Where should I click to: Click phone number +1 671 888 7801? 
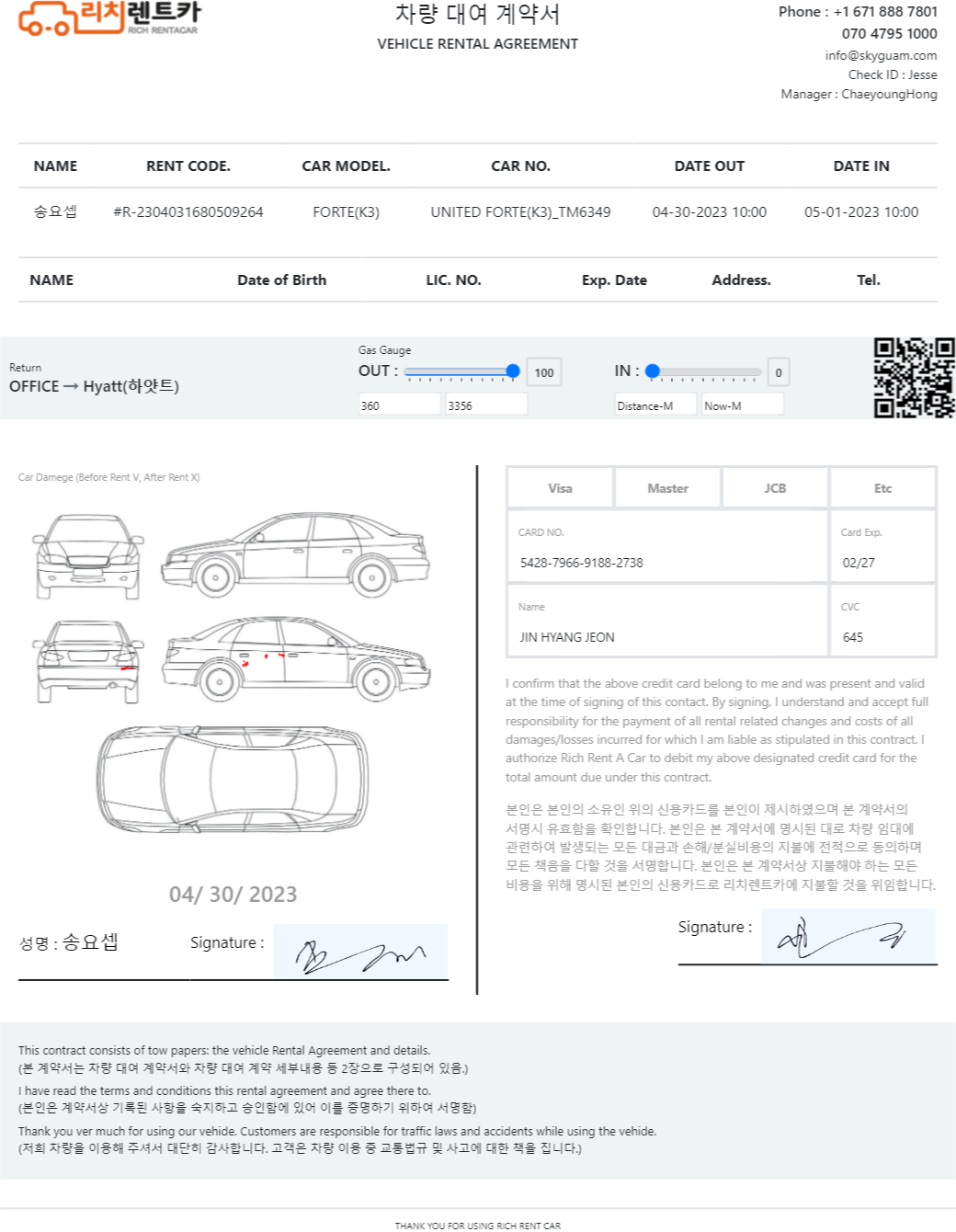pyautogui.click(x=885, y=12)
